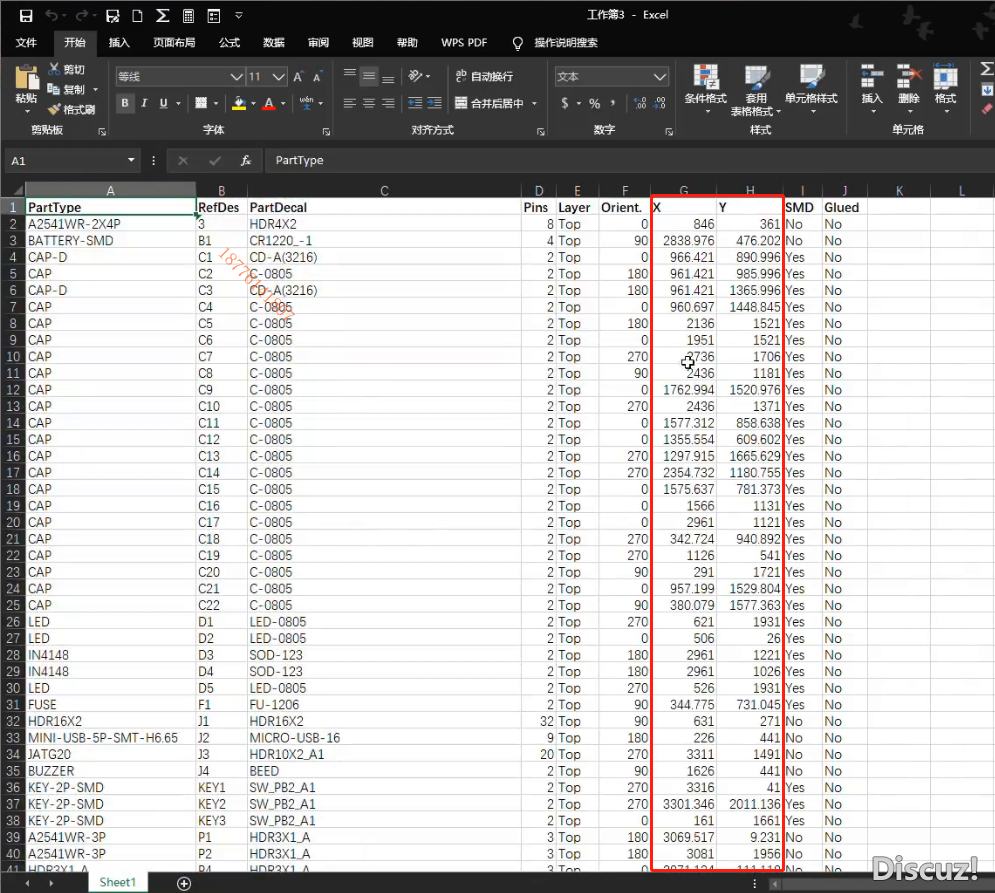Open Customize Quick Access Toolbar dropdown

click(x=239, y=15)
